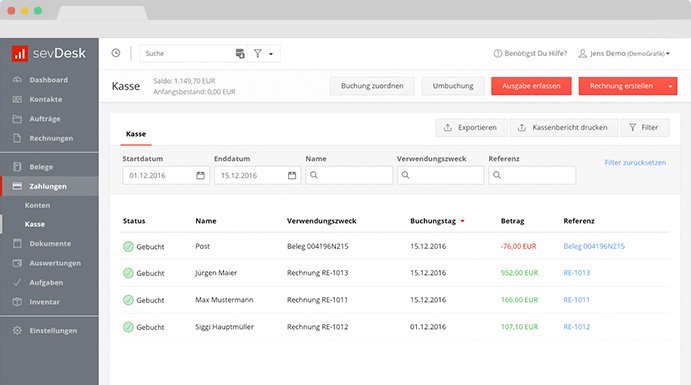The width and height of the screenshot is (691, 385).
Task: Open Inventar in the sidebar
Action: click(45, 302)
